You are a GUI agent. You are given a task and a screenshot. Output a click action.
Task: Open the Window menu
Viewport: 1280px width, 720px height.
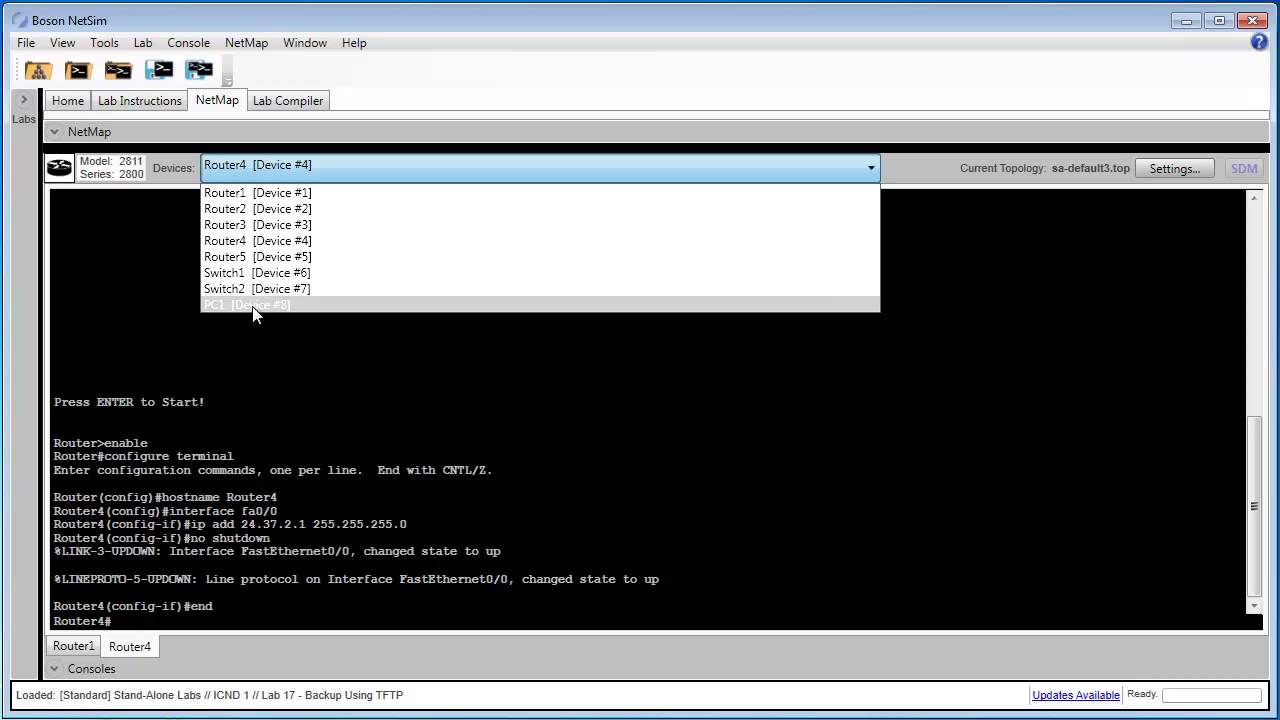(x=305, y=43)
